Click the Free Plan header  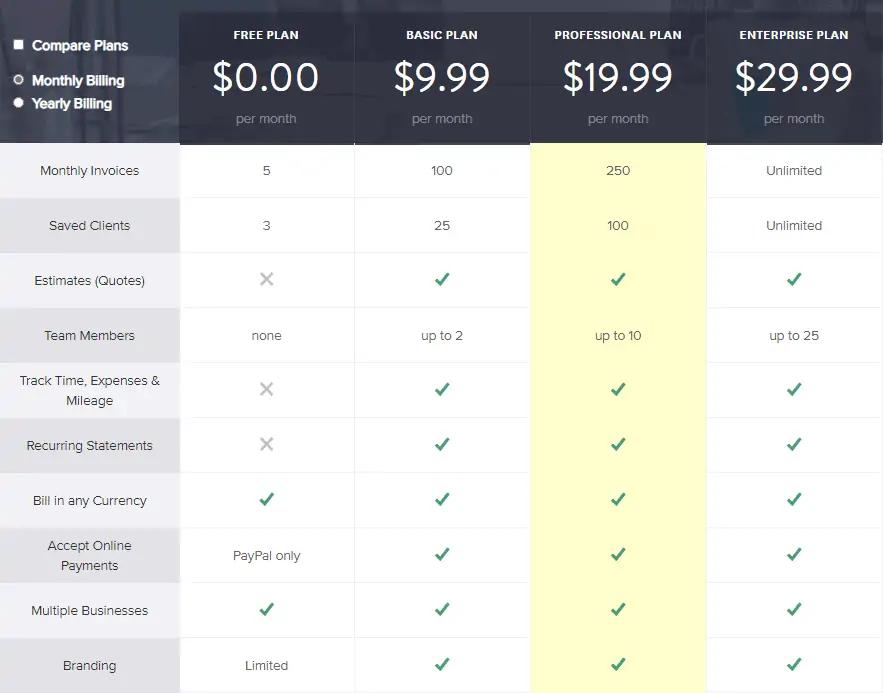pos(266,35)
